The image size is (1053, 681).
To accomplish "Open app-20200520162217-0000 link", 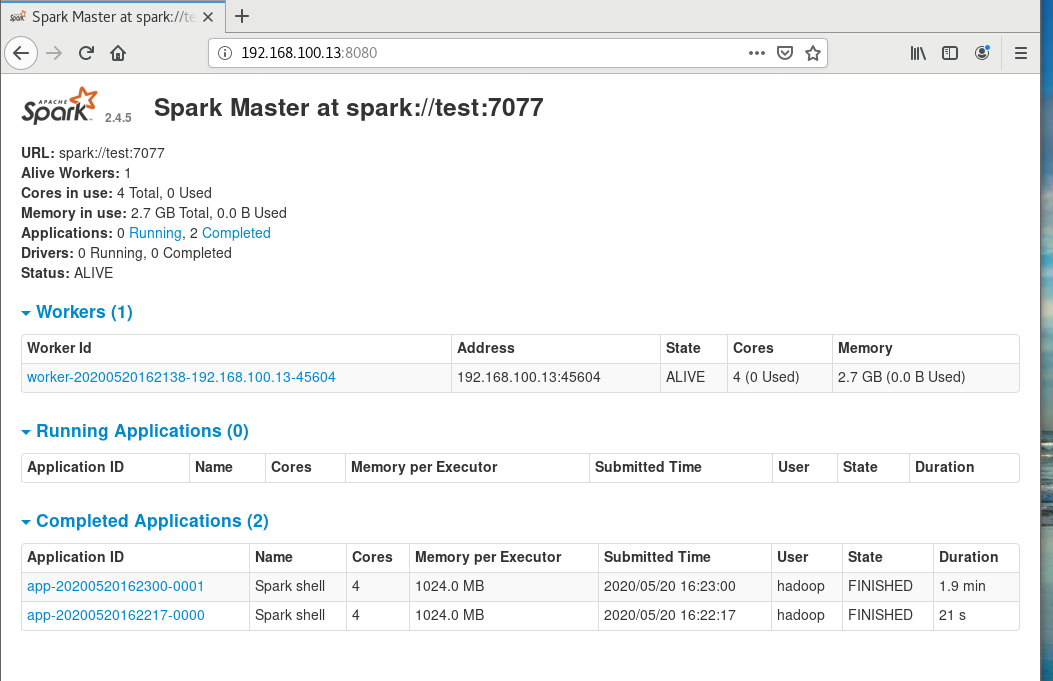I will pyautogui.click(x=116, y=615).
